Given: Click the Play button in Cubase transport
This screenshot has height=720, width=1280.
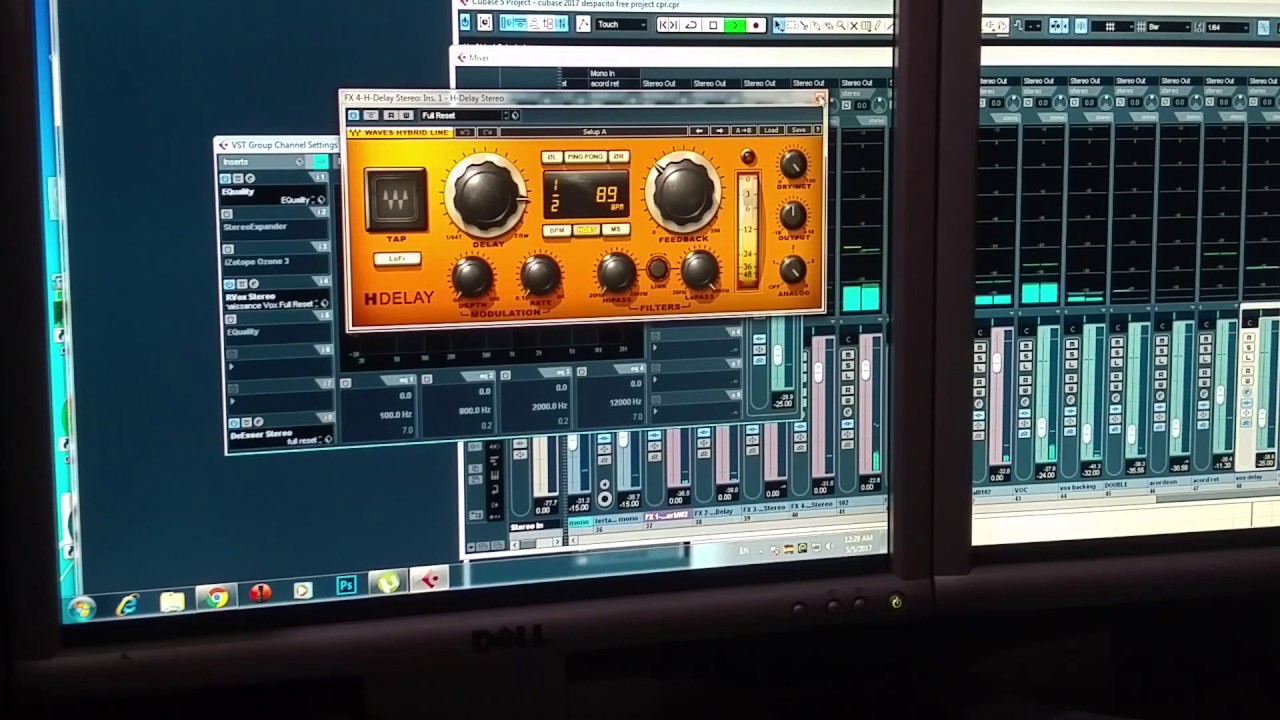Looking at the screenshot, I should pyautogui.click(x=734, y=25).
